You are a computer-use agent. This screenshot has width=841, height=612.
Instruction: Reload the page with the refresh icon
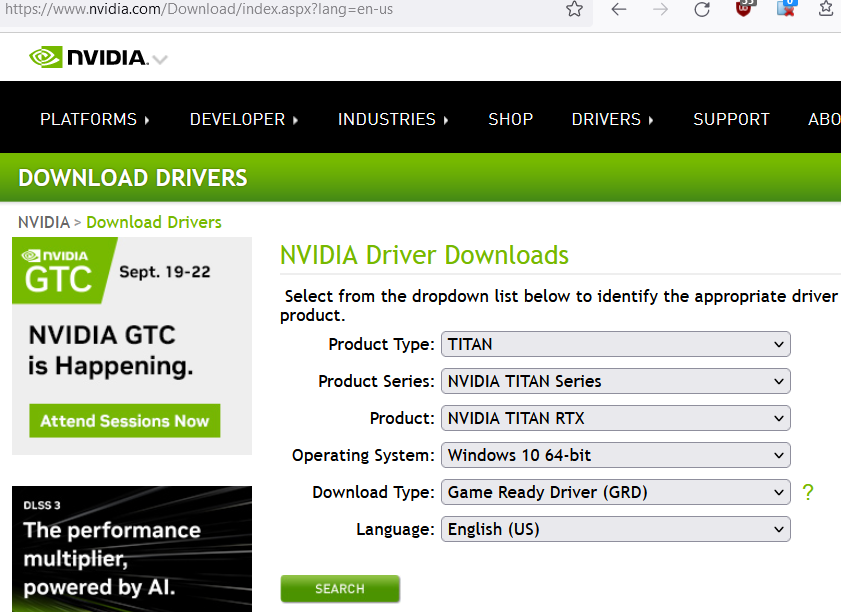[x=702, y=9]
